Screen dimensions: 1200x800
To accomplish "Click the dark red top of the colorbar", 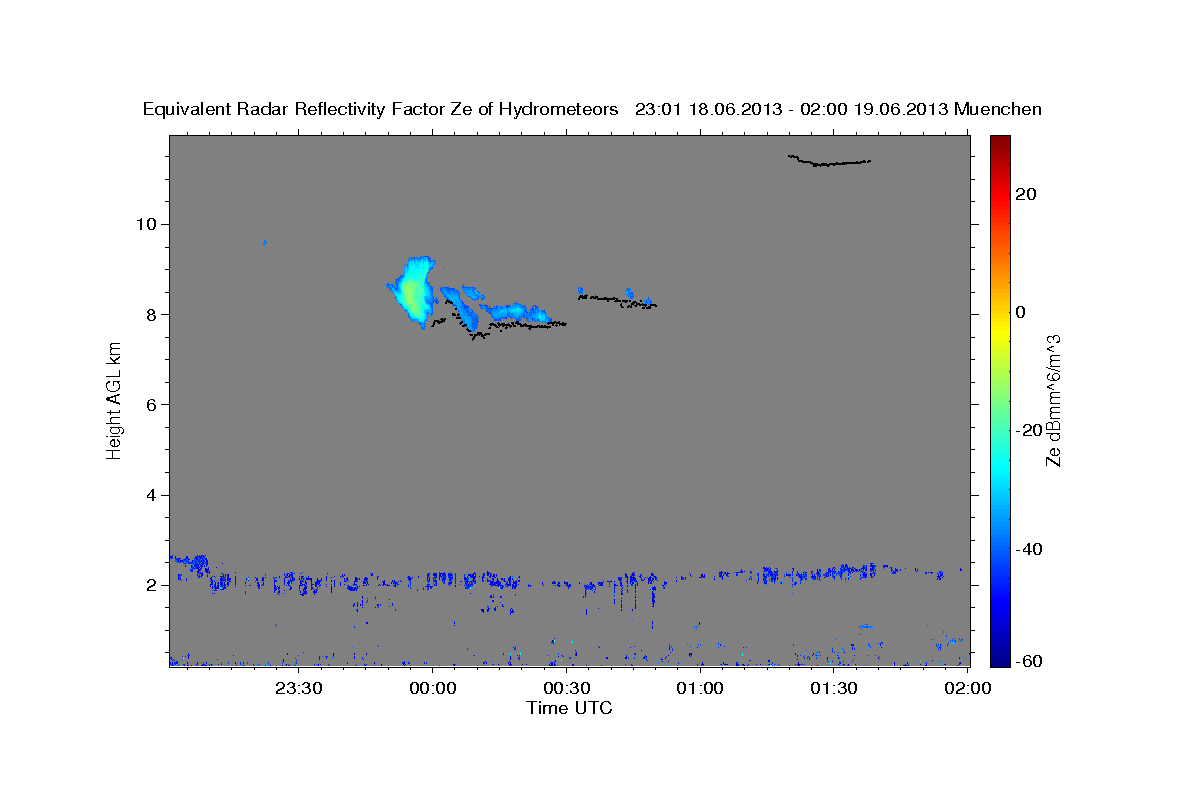I will tap(999, 142).
